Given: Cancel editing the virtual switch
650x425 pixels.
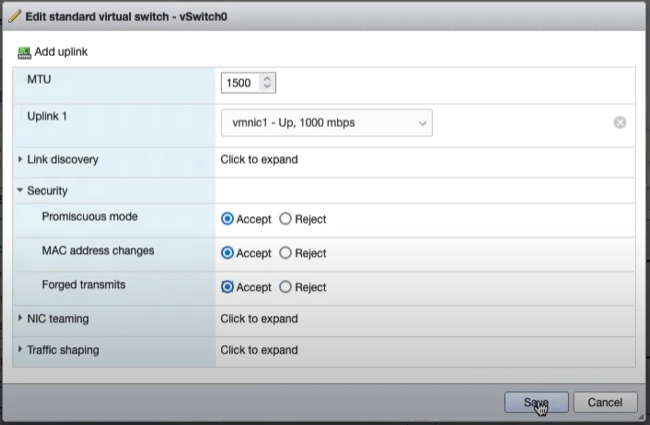Looking at the screenshot, I should tap(605, 402).
